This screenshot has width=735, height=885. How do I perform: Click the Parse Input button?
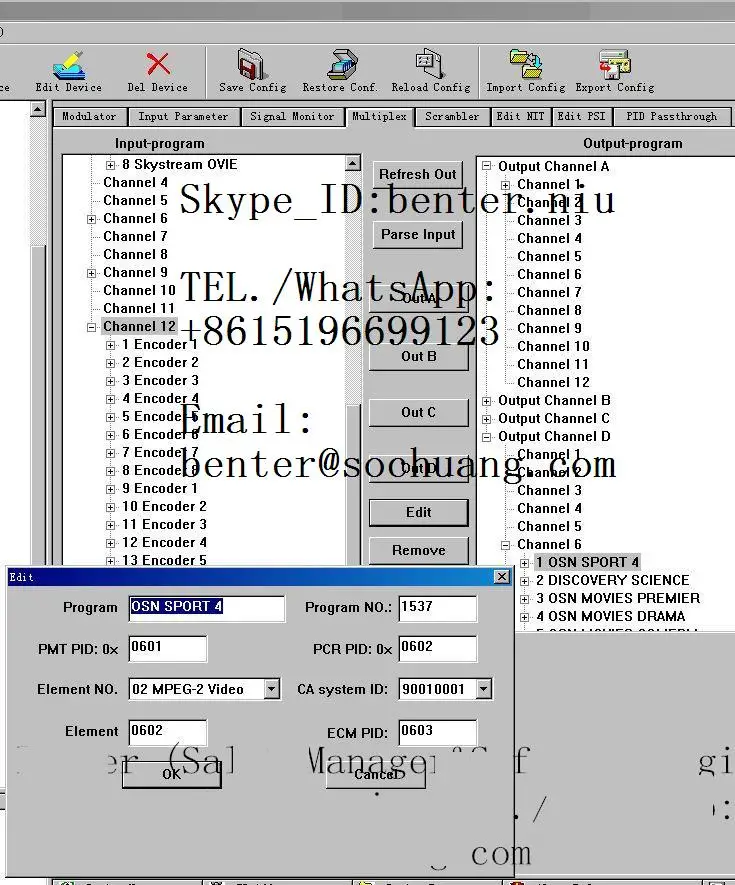[418, 234]
